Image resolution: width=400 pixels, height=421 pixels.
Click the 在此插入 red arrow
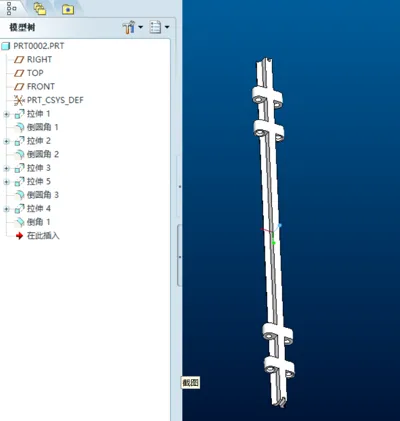tap(19, 236)
